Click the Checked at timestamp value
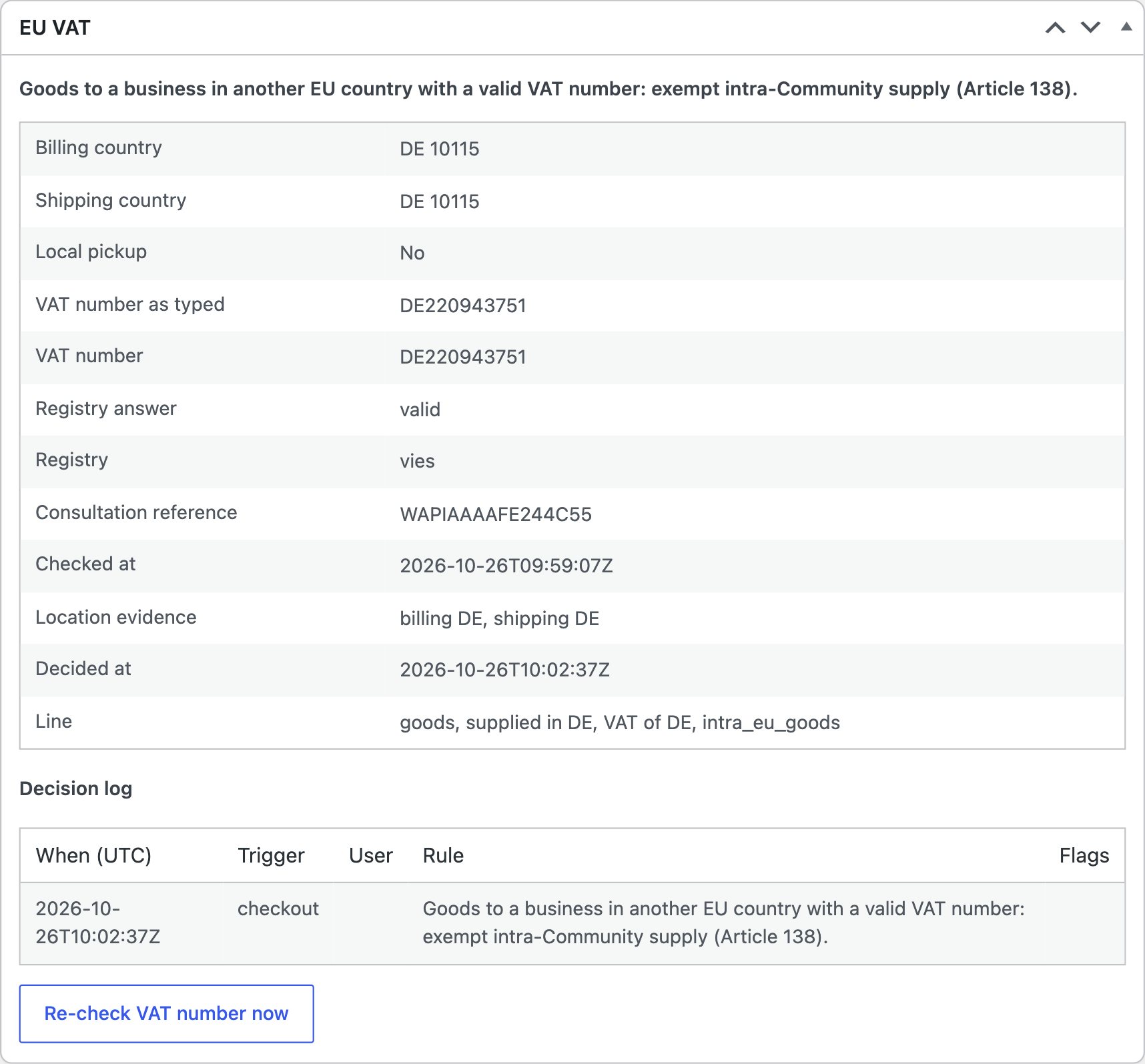 click(x=506, y=566)
